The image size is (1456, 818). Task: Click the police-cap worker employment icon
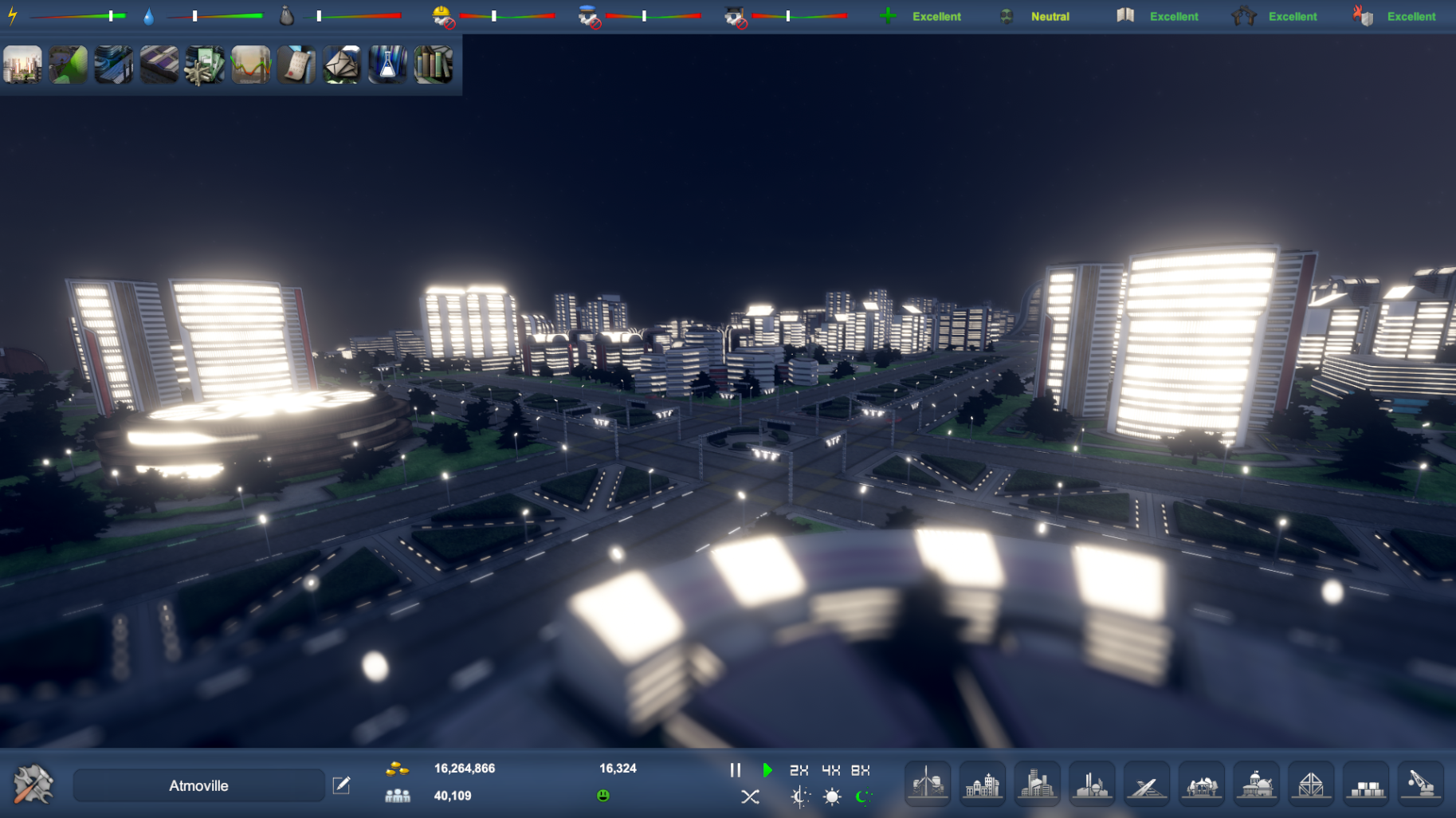[x=589, y=16]
